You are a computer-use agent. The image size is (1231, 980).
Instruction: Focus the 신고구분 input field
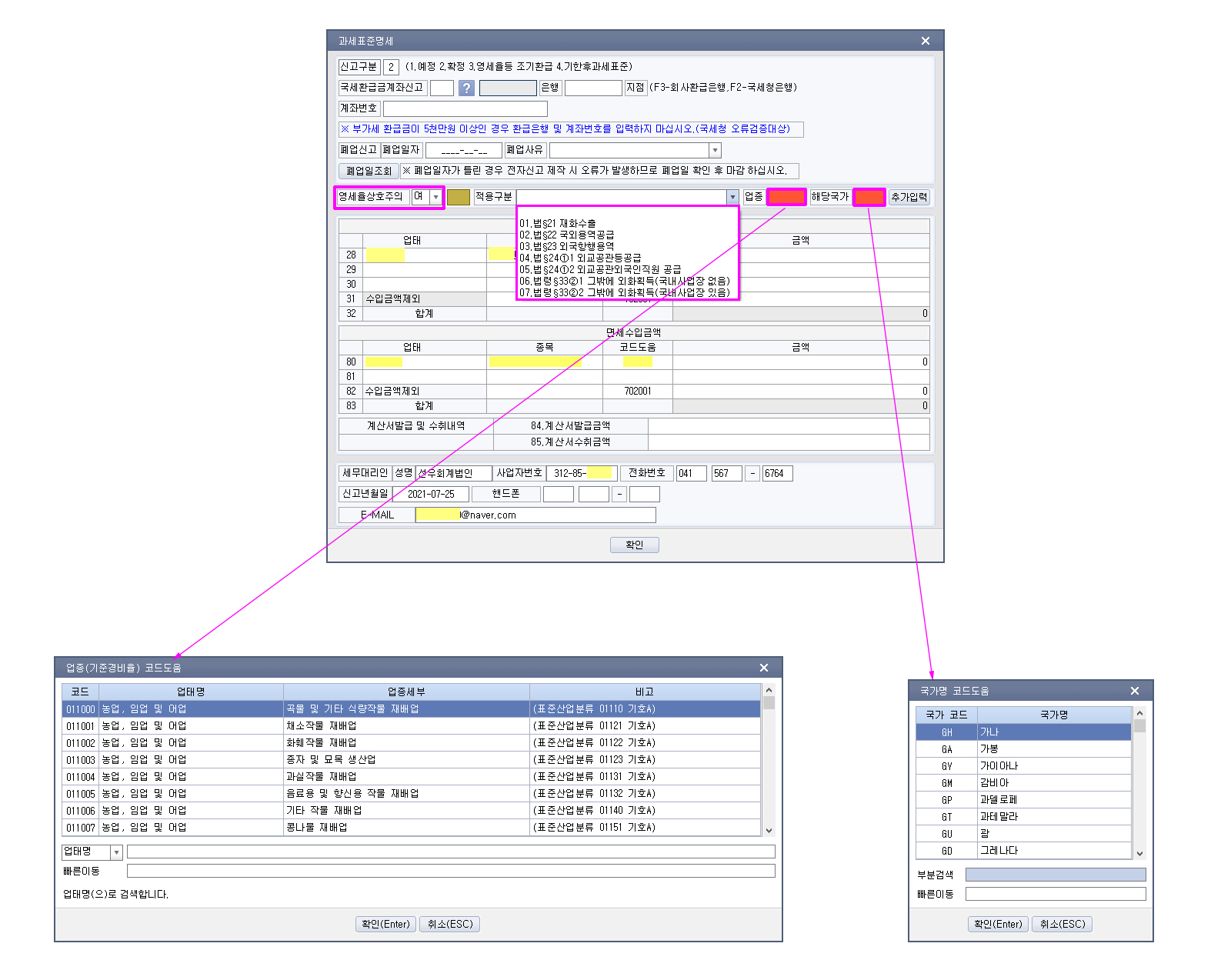point(391,67)
